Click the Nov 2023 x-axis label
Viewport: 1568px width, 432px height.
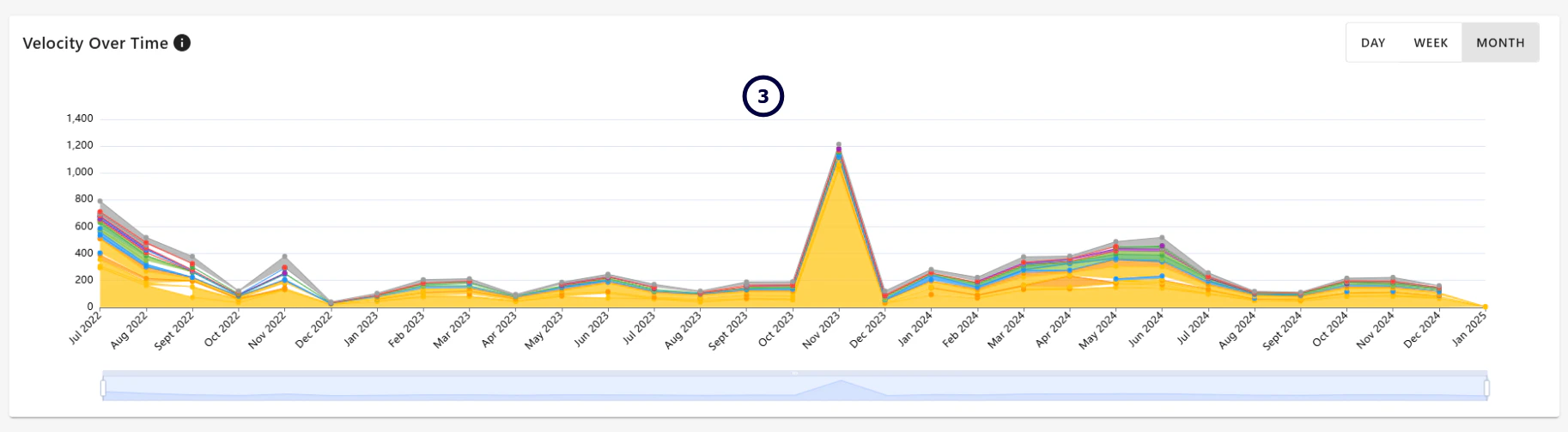823,330
